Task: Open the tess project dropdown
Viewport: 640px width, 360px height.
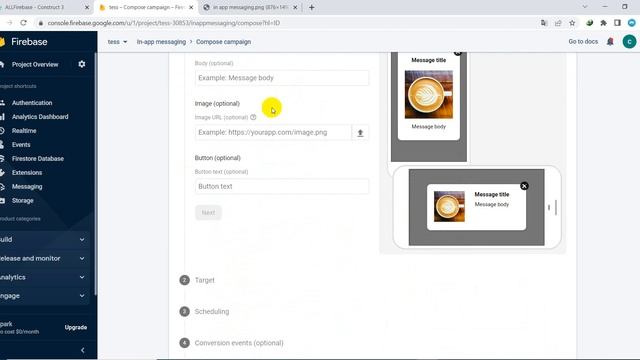Action: coord(117,42)
